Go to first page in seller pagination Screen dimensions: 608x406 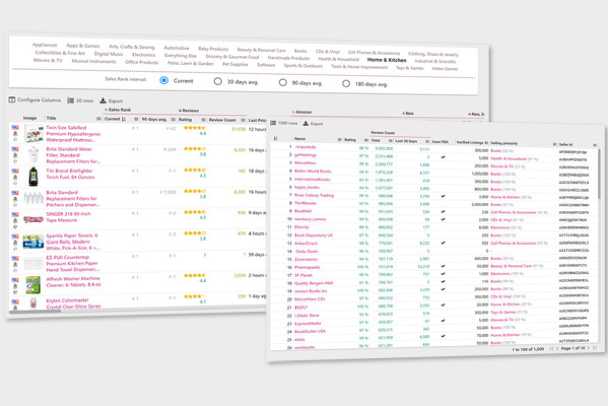click(551, 349)
